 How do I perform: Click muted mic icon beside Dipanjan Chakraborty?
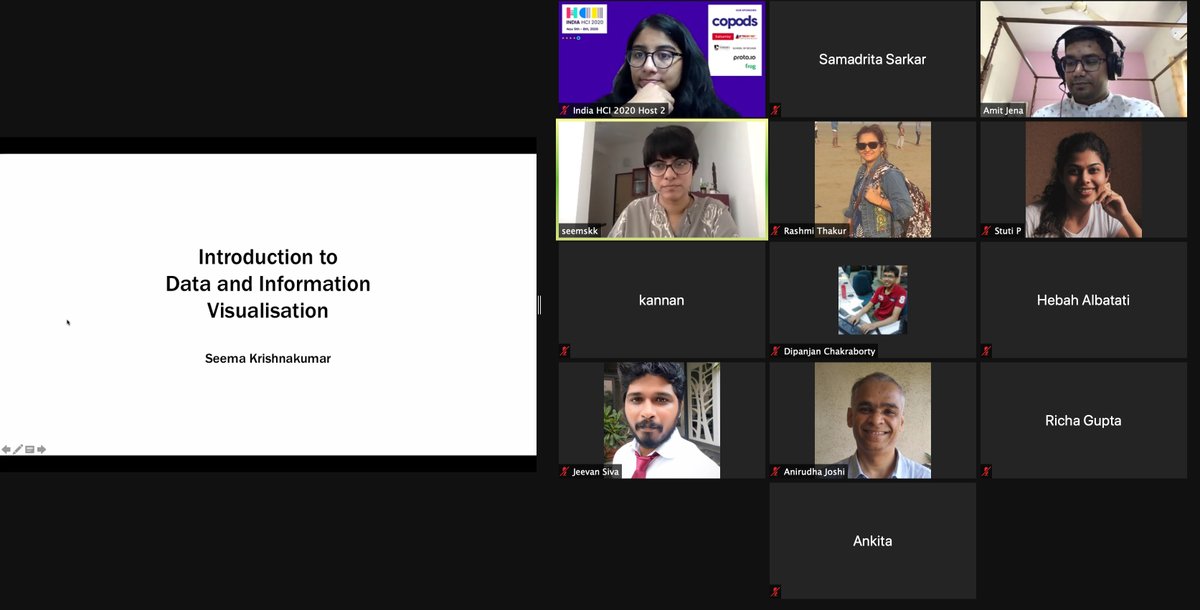tap(777, 351)
